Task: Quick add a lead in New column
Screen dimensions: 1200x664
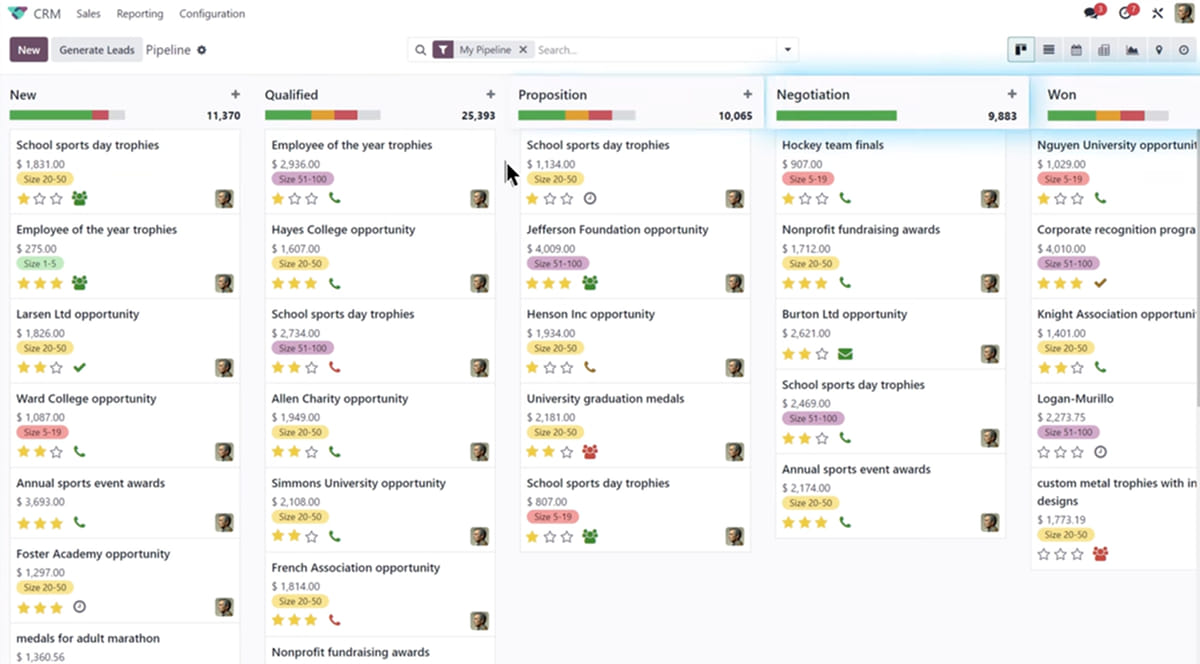Action: point(236,95)
